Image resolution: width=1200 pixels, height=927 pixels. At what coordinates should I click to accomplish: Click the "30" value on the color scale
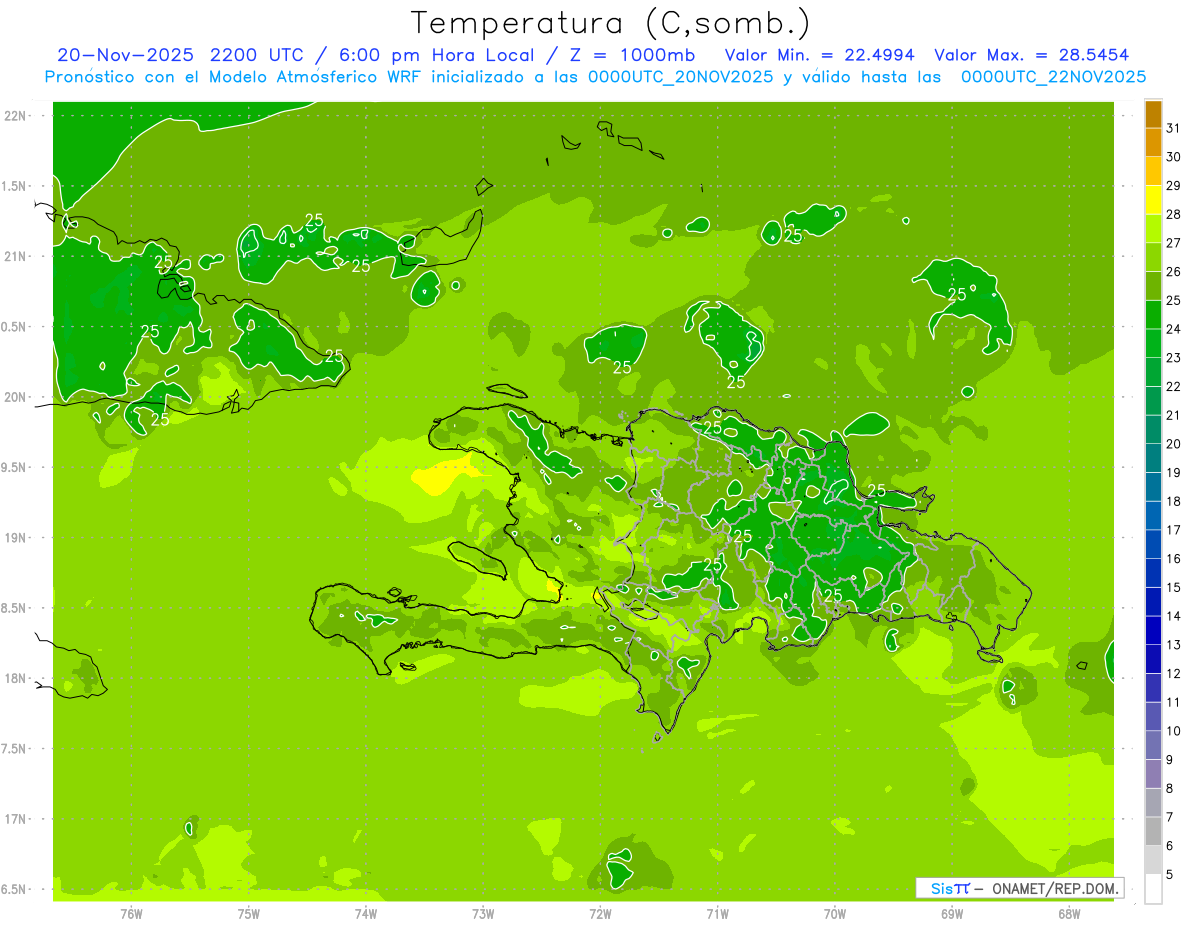point(1173,157)
